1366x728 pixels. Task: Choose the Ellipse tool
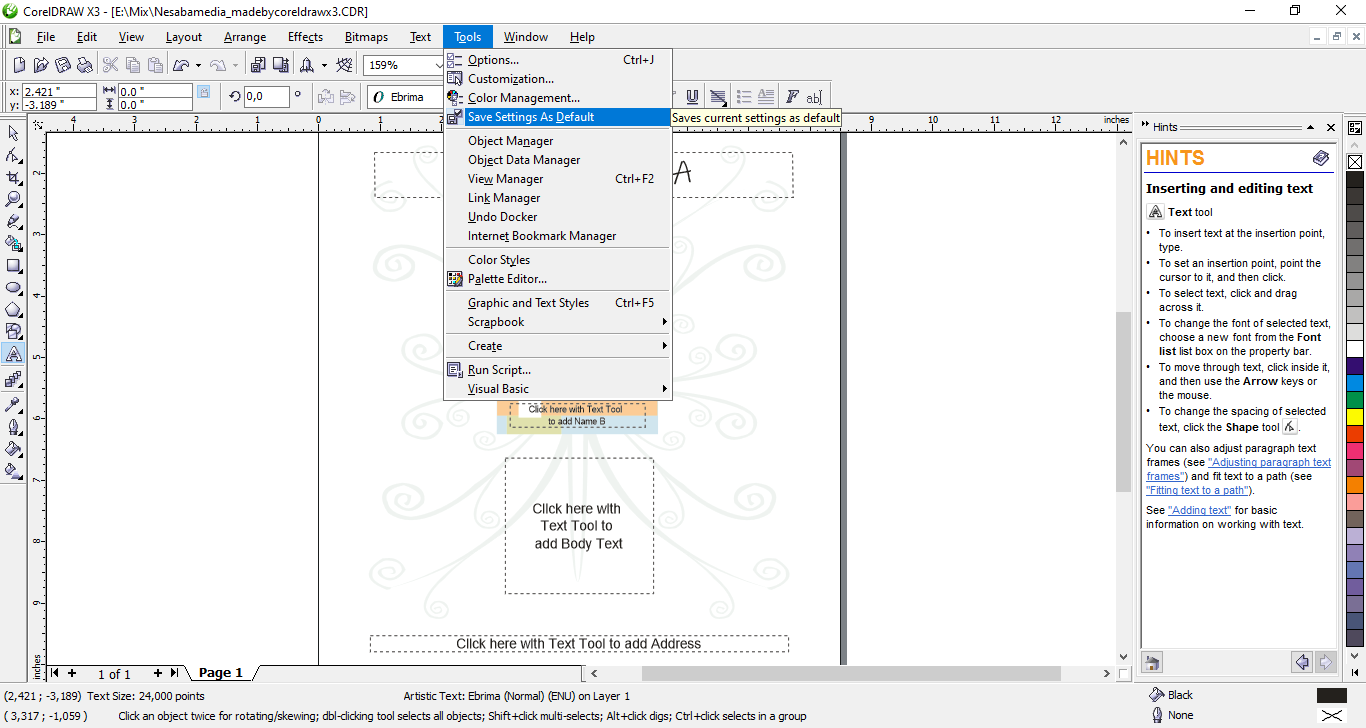(14, 288)
